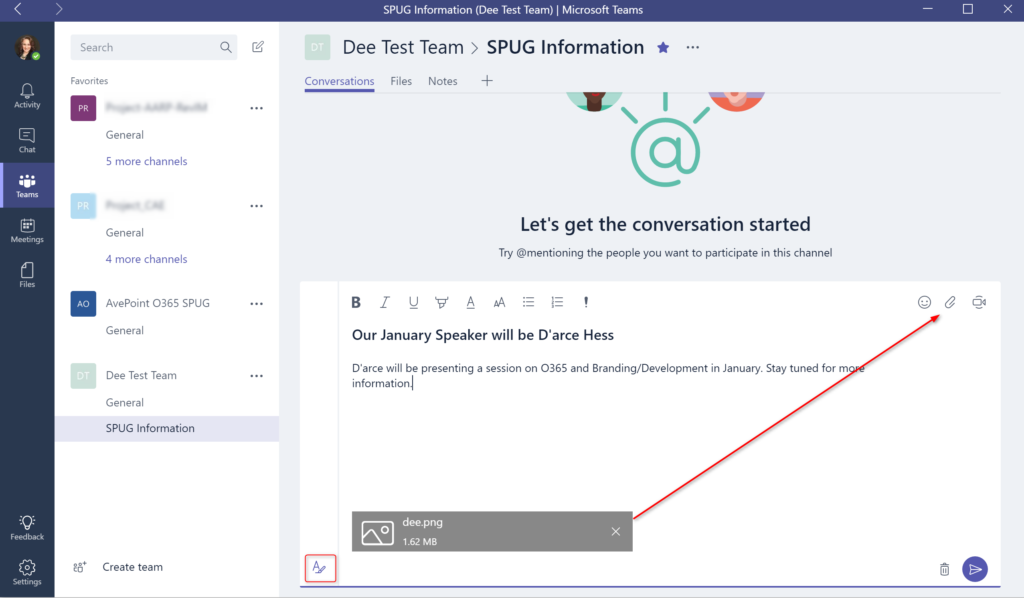The height and width of the screenshot is (598, 1024).
Task: Open the Meetings section
Action: tap(27, 230)
